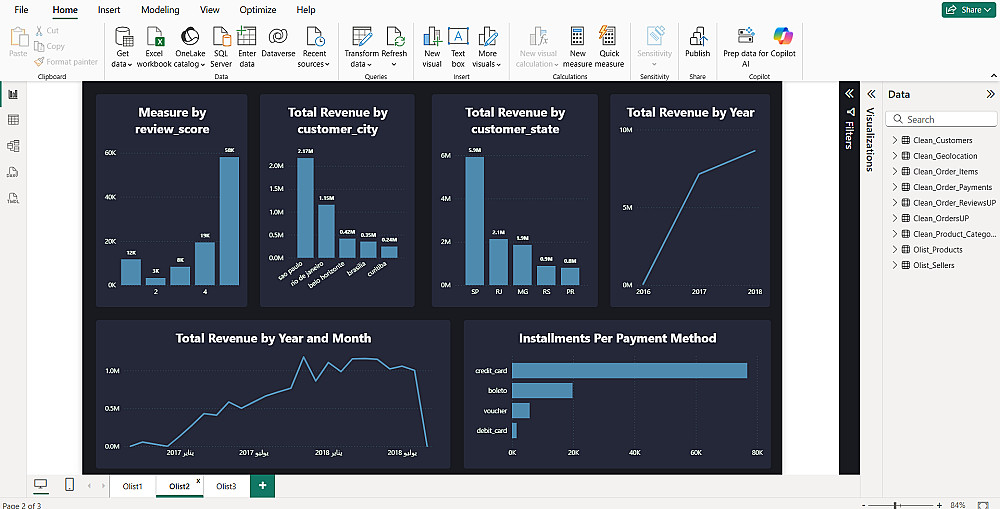Click the SP bar in state chart
The height and width of the screenshot is (509, 1000).
(474, 221)
